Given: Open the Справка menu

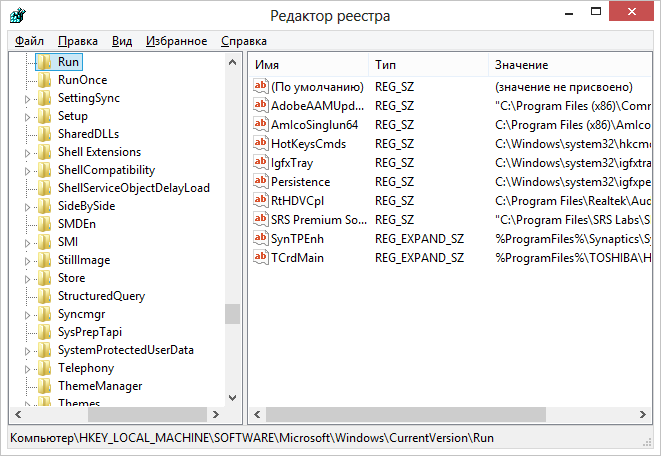Looking at the screenshot, I should coord(244,41).
